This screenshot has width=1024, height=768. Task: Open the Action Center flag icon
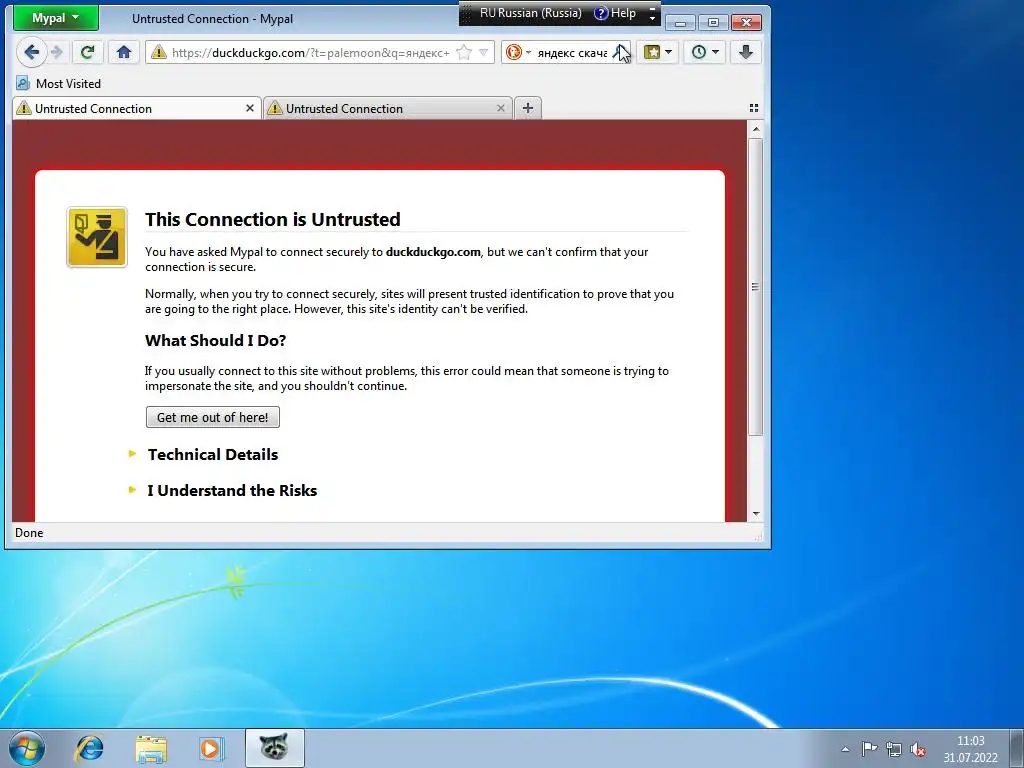tap(869, 749)
